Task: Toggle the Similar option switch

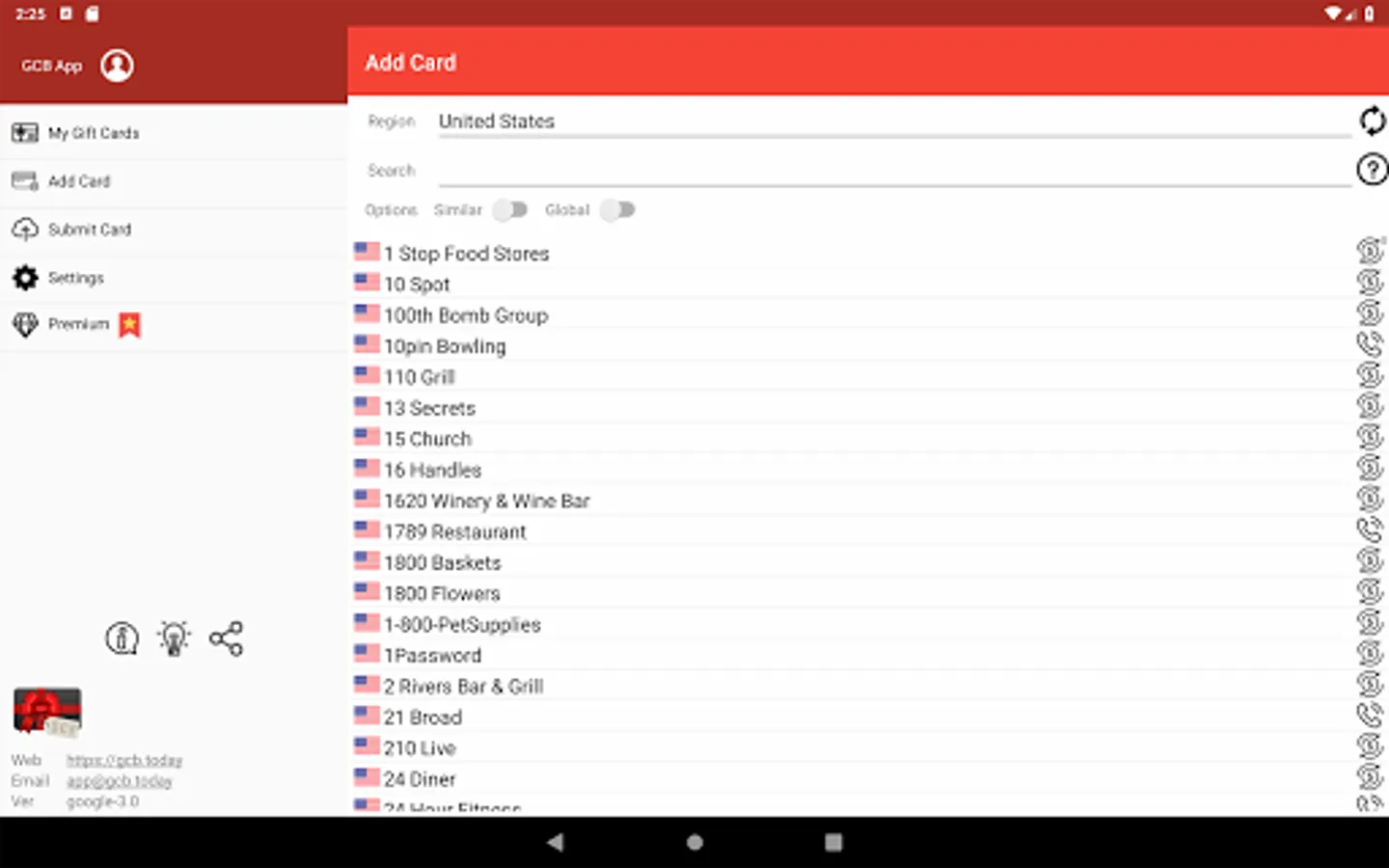Action: coord(510,209)
